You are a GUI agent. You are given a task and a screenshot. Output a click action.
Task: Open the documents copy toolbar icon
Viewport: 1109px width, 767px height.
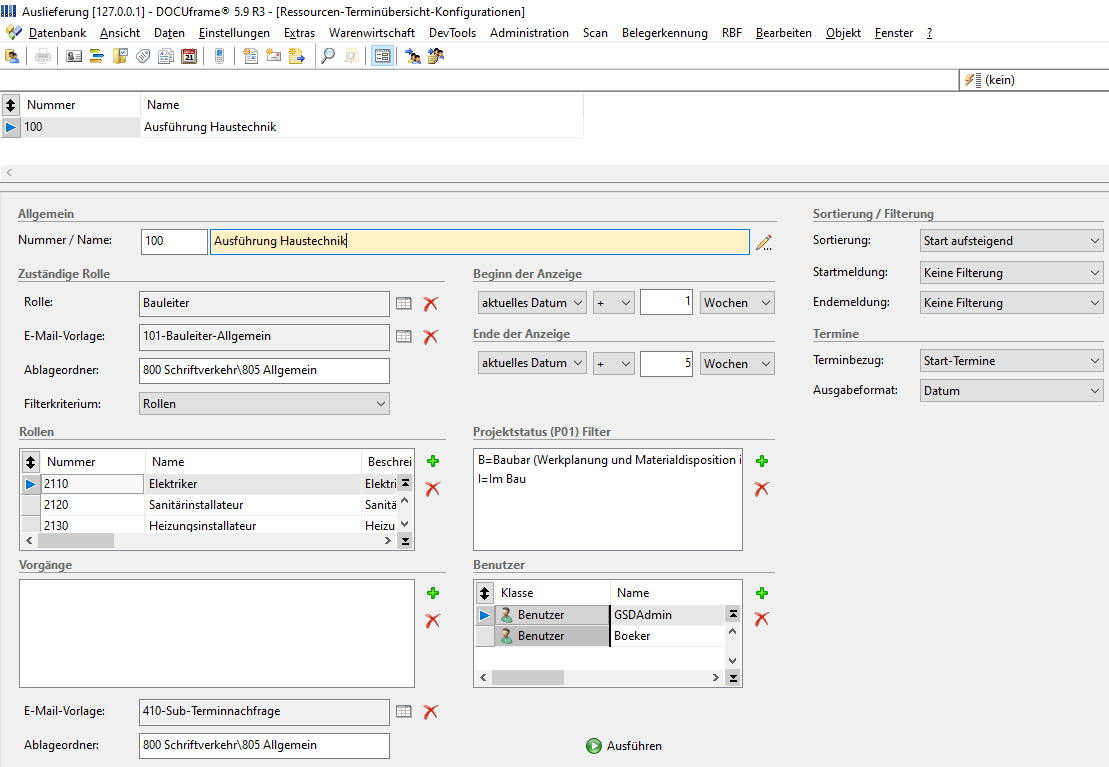(166, 57)
